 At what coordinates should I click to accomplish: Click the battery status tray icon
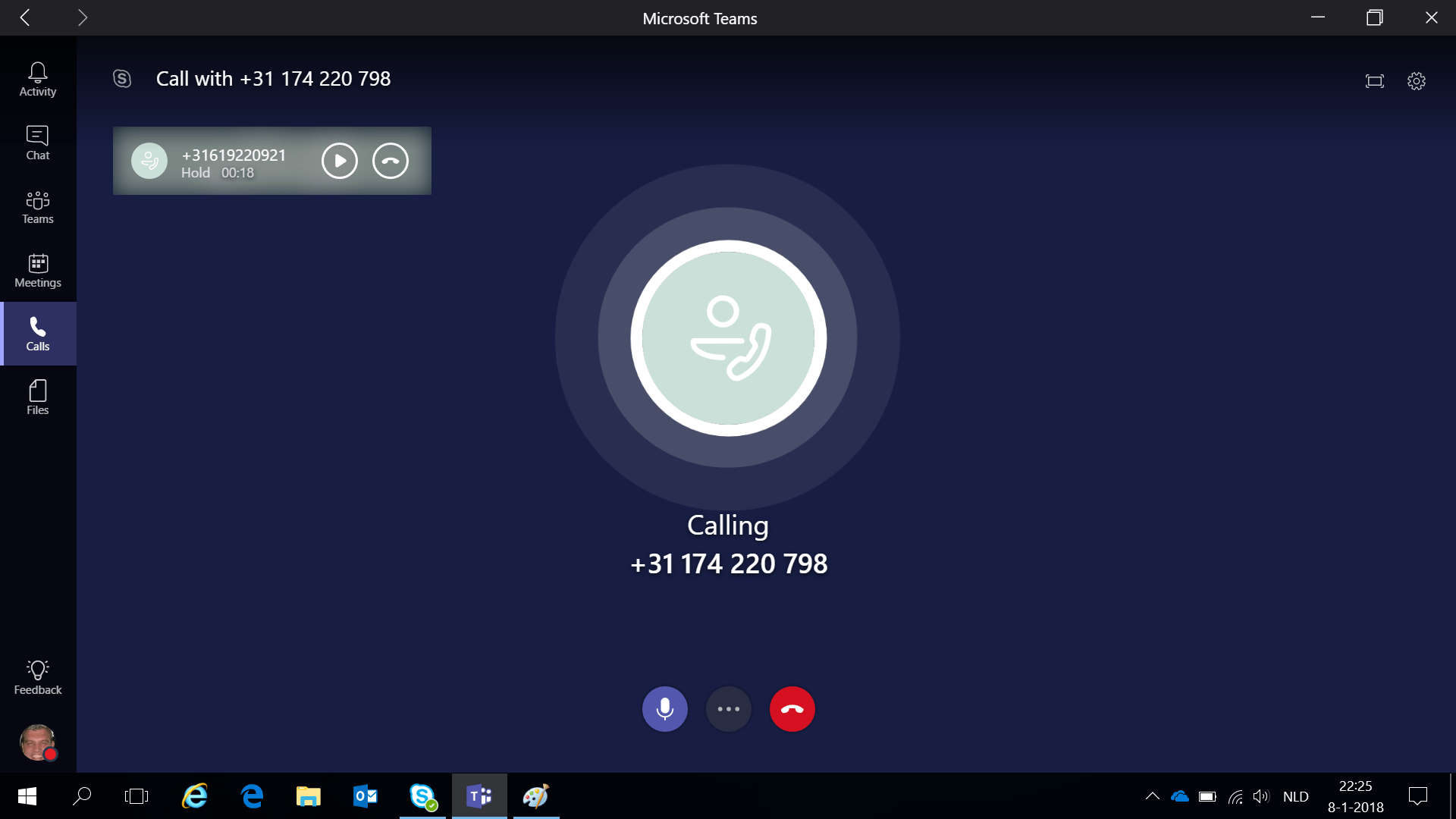pyautogui.click(x=1207, y=796)
